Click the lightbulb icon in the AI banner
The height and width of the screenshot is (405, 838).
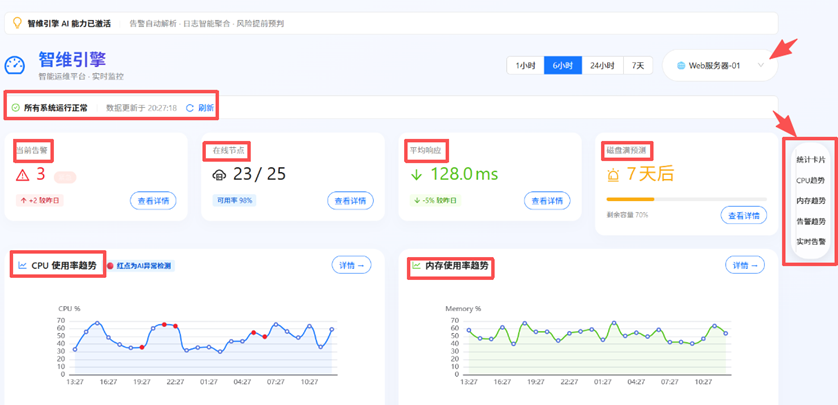(17, 22)
